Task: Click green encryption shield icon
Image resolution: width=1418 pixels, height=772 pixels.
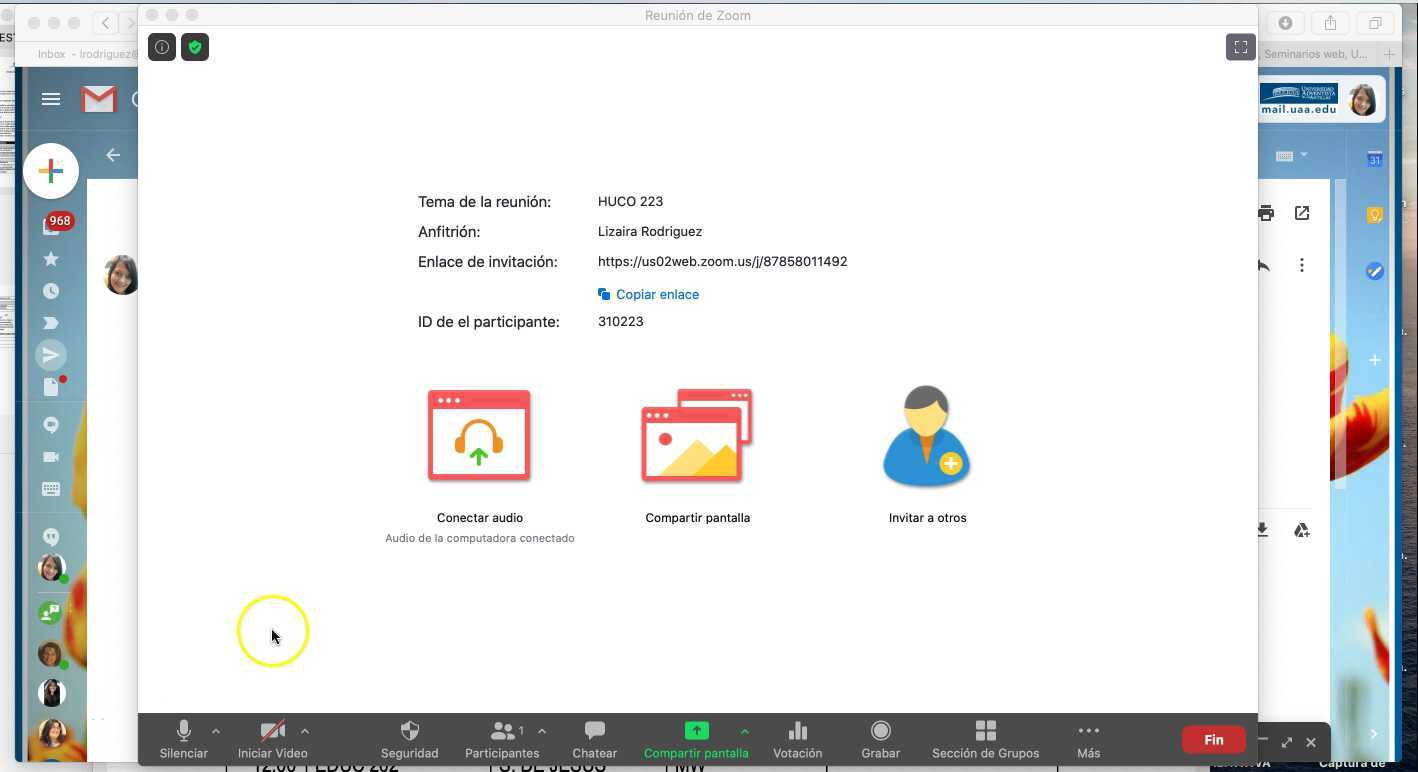Action: 195,47
